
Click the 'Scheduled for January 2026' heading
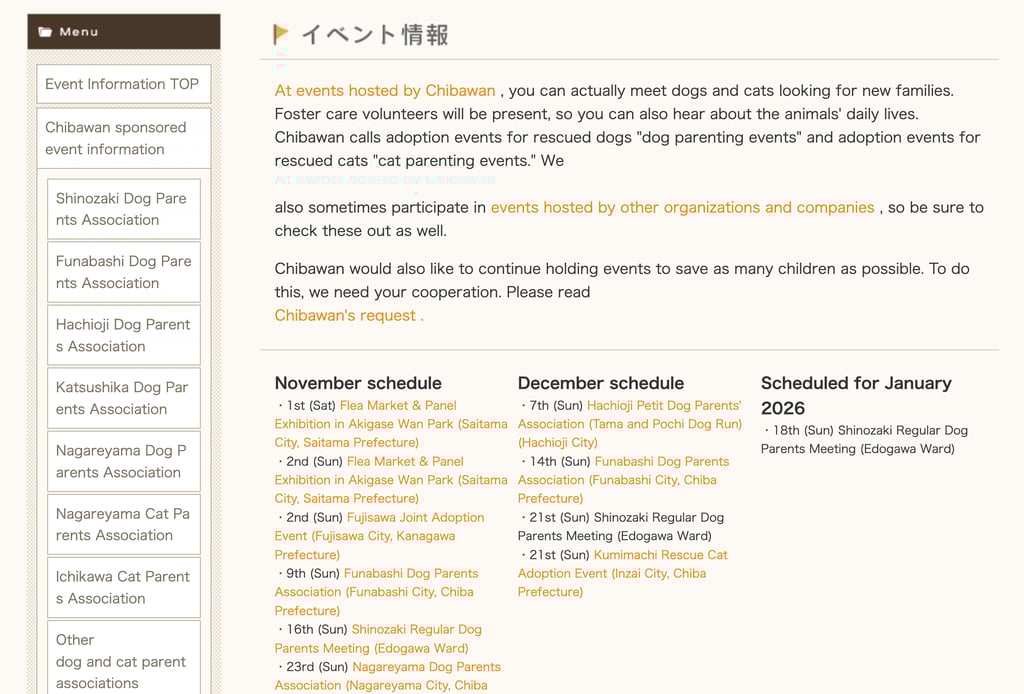[x=856, y=395]
